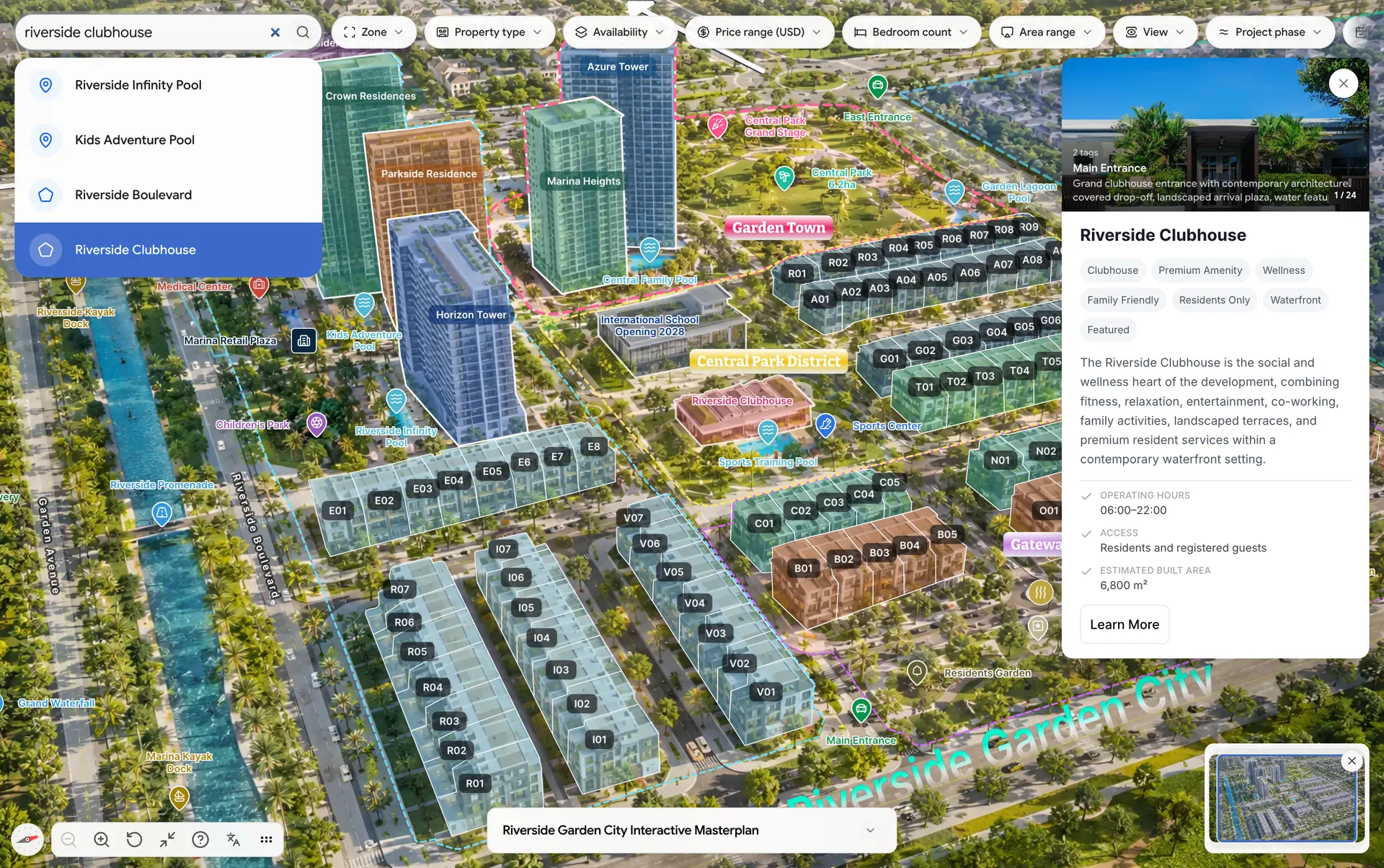1384x868 pixels.
Task: Zoom in on the map
Action: point(102,839)
